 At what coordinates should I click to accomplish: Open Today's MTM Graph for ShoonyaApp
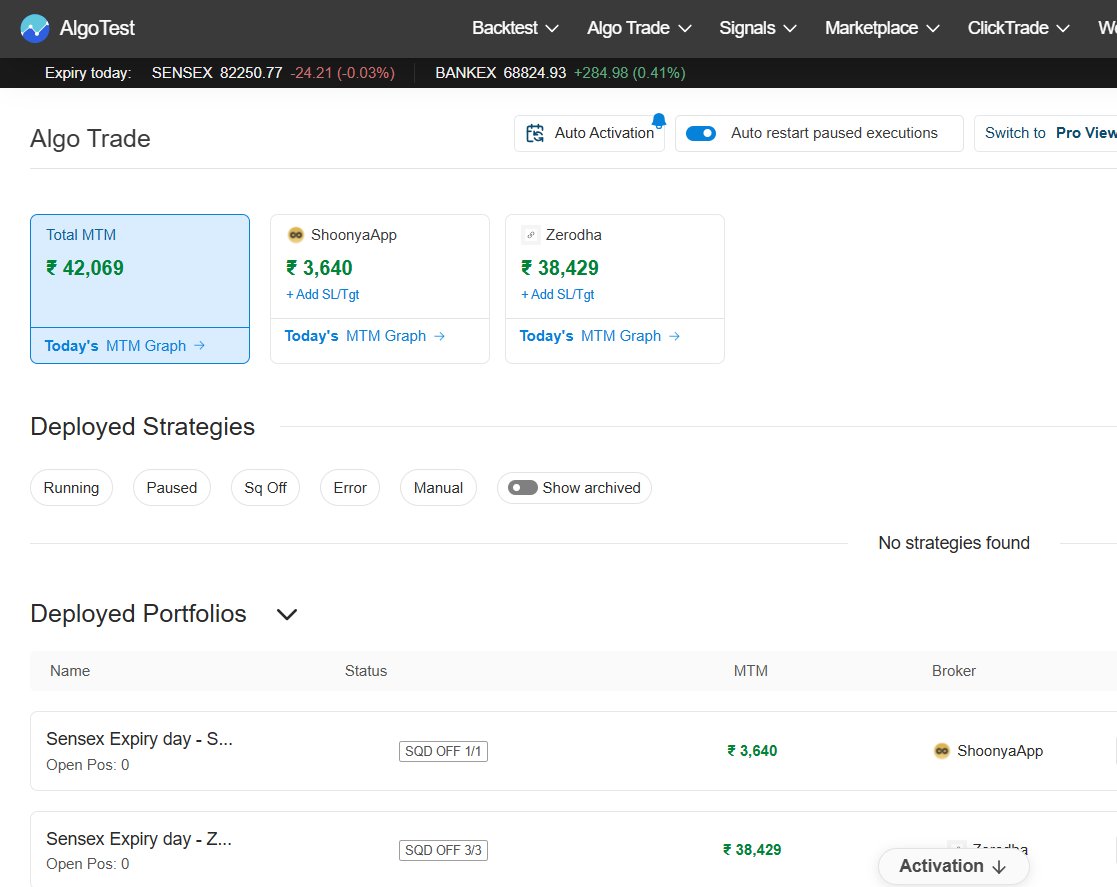pyautogui.click(x=365, y=336)
